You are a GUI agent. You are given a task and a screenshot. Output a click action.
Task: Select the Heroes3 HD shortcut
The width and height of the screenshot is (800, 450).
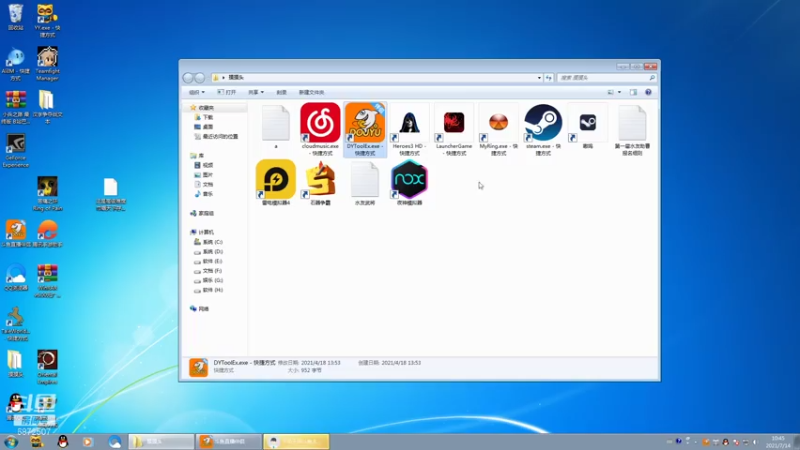click(409, 129)
